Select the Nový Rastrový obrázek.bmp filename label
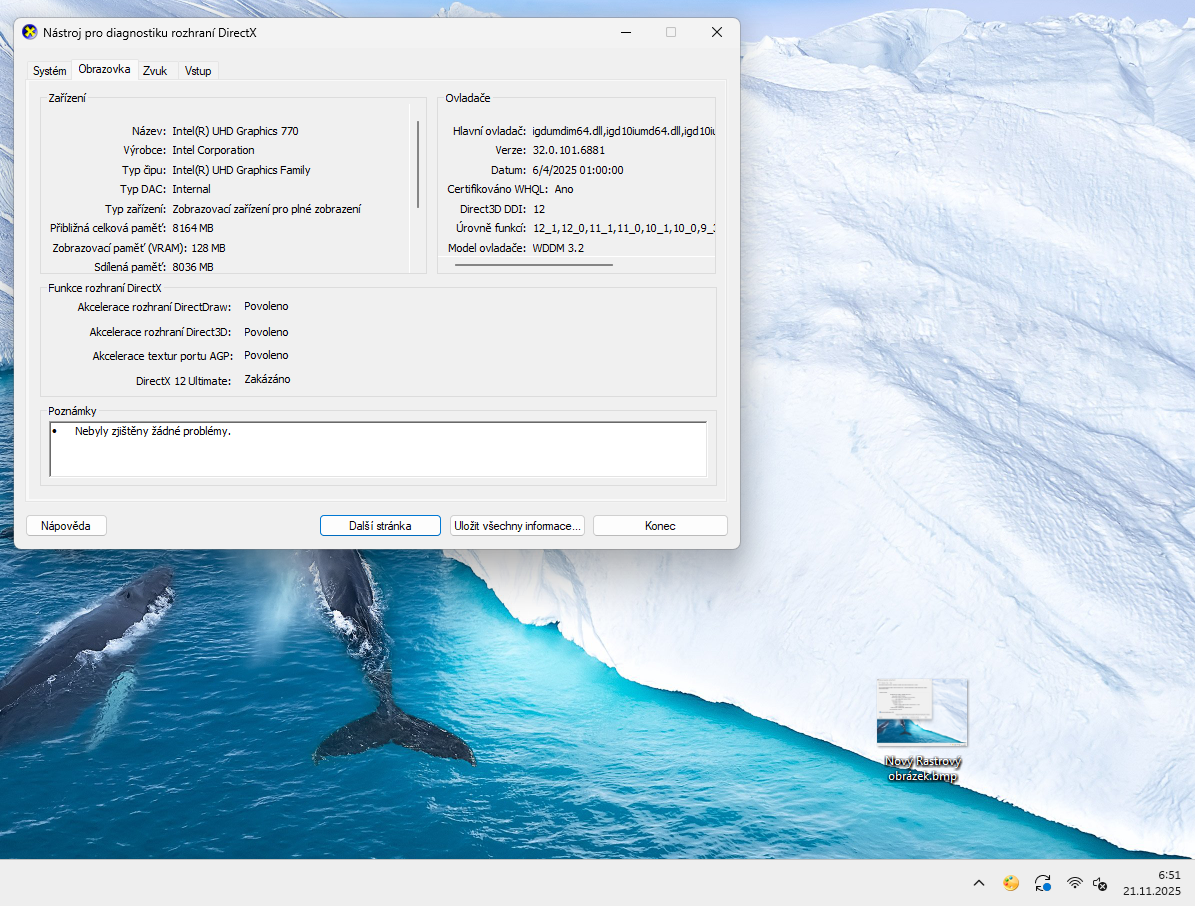The width and height of the screenshot is (1195, 906). pyautogui.click(x=921, y=768)
